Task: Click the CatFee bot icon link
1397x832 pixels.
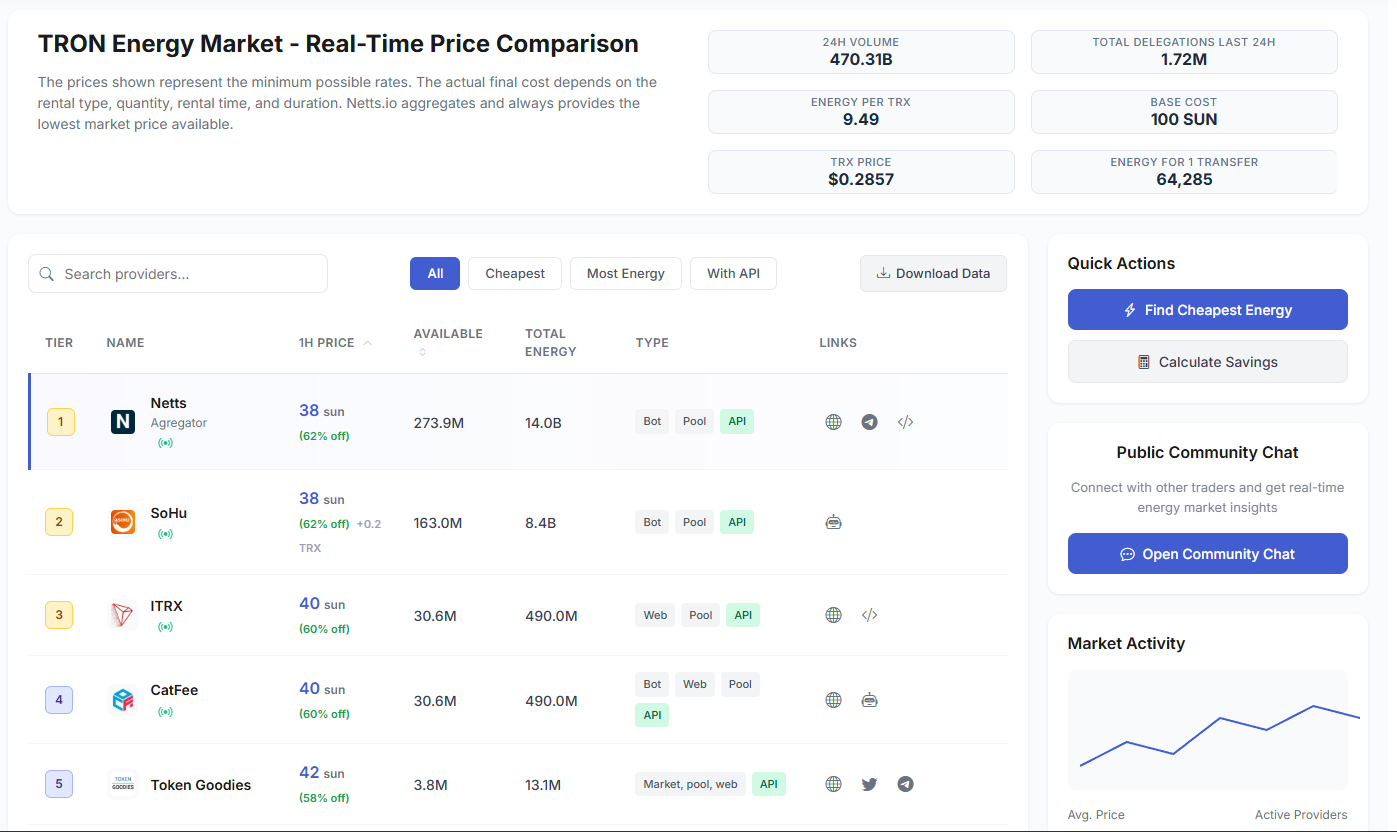Action: click(x=869, y=700)
